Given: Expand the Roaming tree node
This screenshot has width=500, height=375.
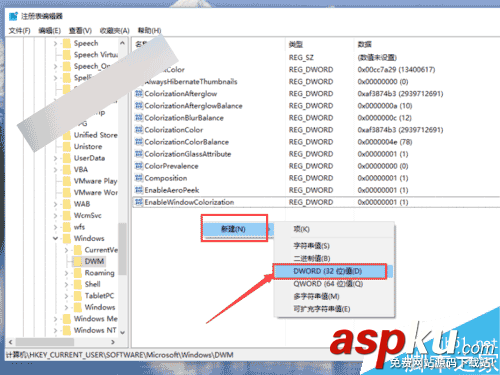Looking at the screenshot, I should pyautogui.click(x=66, y=273).
